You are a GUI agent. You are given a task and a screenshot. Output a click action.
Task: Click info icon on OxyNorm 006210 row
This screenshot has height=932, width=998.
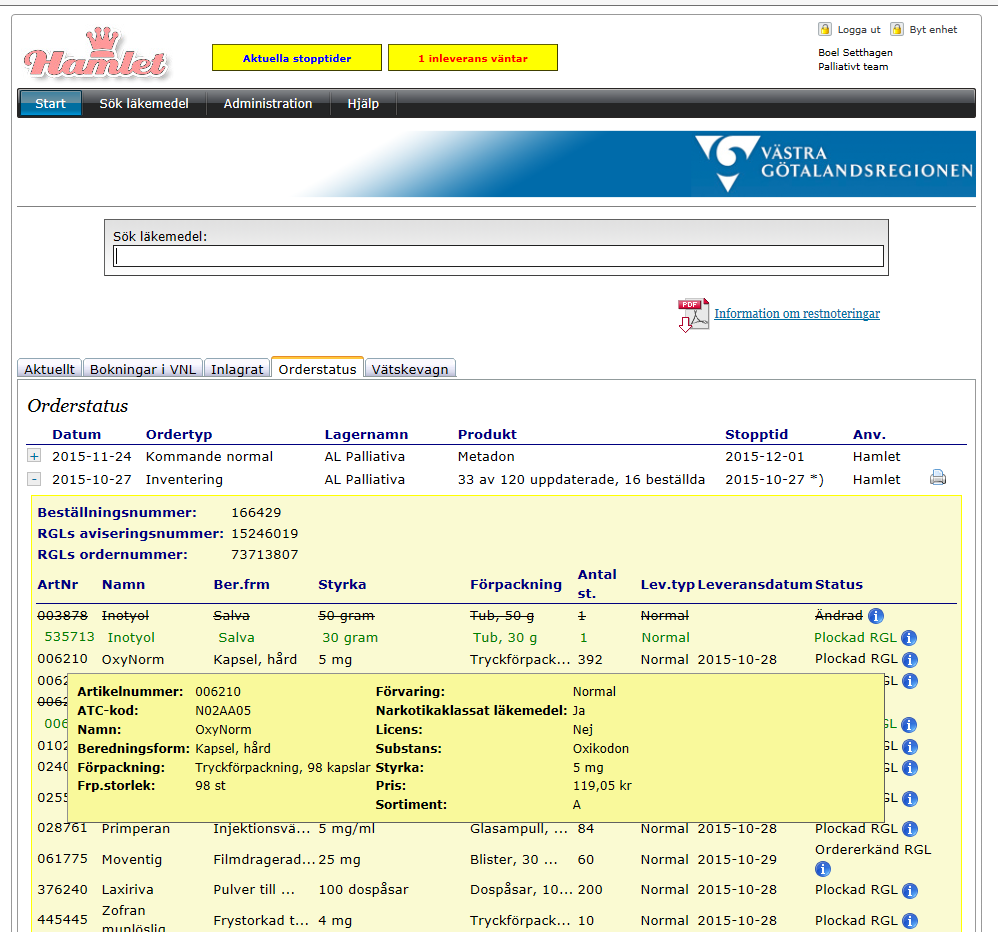coord(910,660)
